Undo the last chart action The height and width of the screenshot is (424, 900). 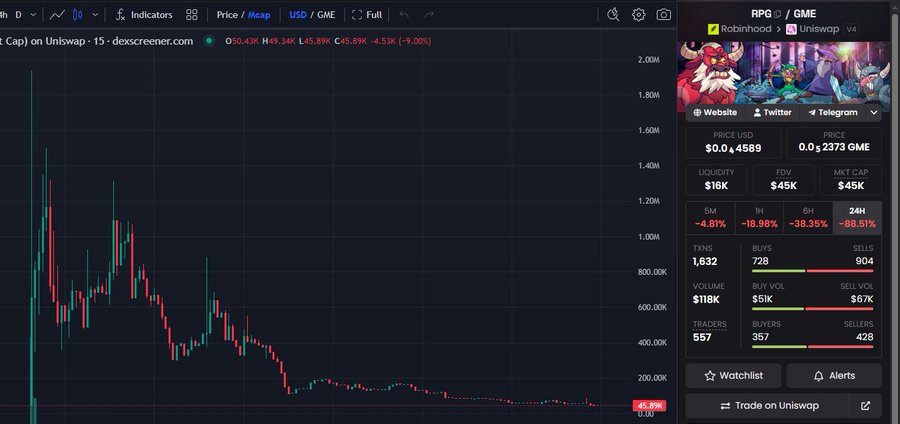coord(404,15)
